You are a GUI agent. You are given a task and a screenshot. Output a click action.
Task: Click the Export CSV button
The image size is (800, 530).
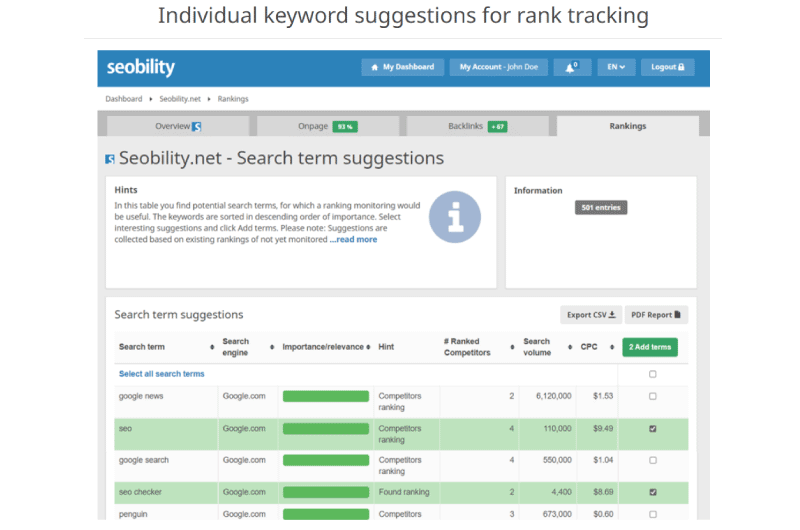591,315
